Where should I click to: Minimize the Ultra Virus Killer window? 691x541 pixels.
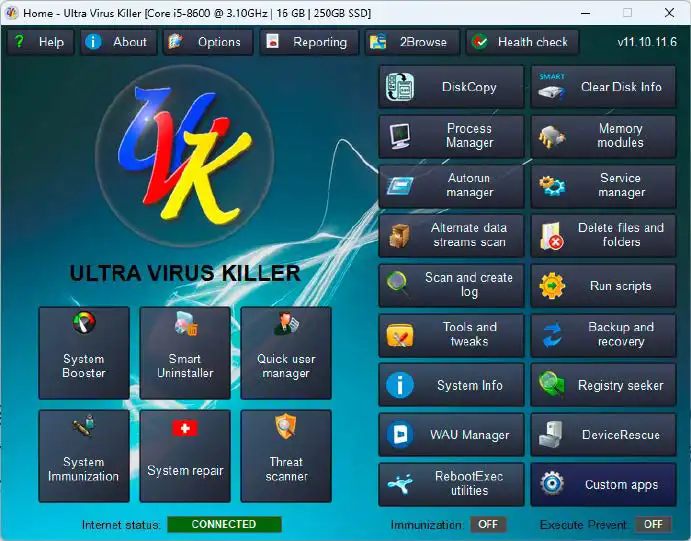coord(585,13)
